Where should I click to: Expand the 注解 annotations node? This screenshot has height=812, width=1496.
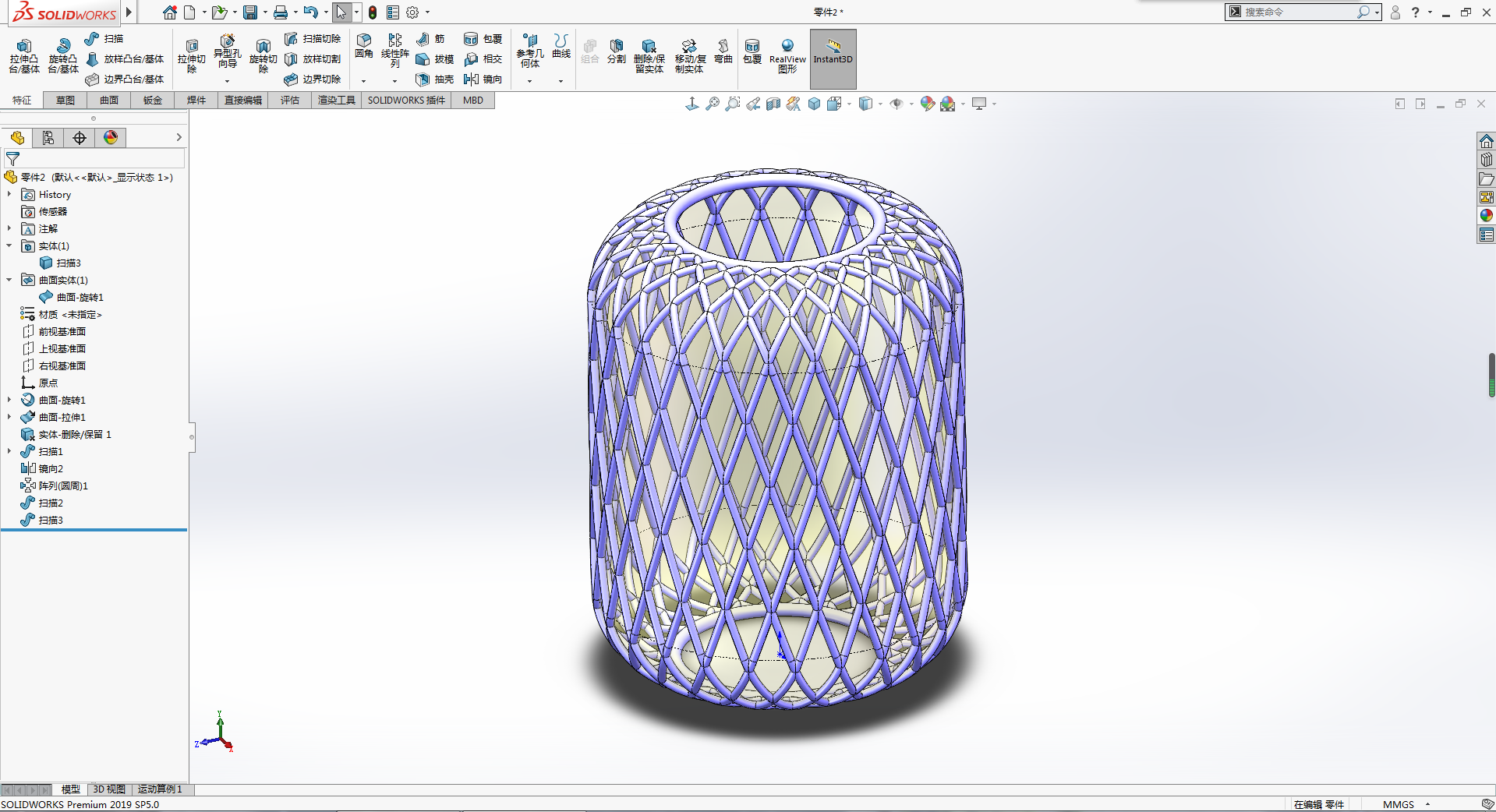tap(9, 228)
